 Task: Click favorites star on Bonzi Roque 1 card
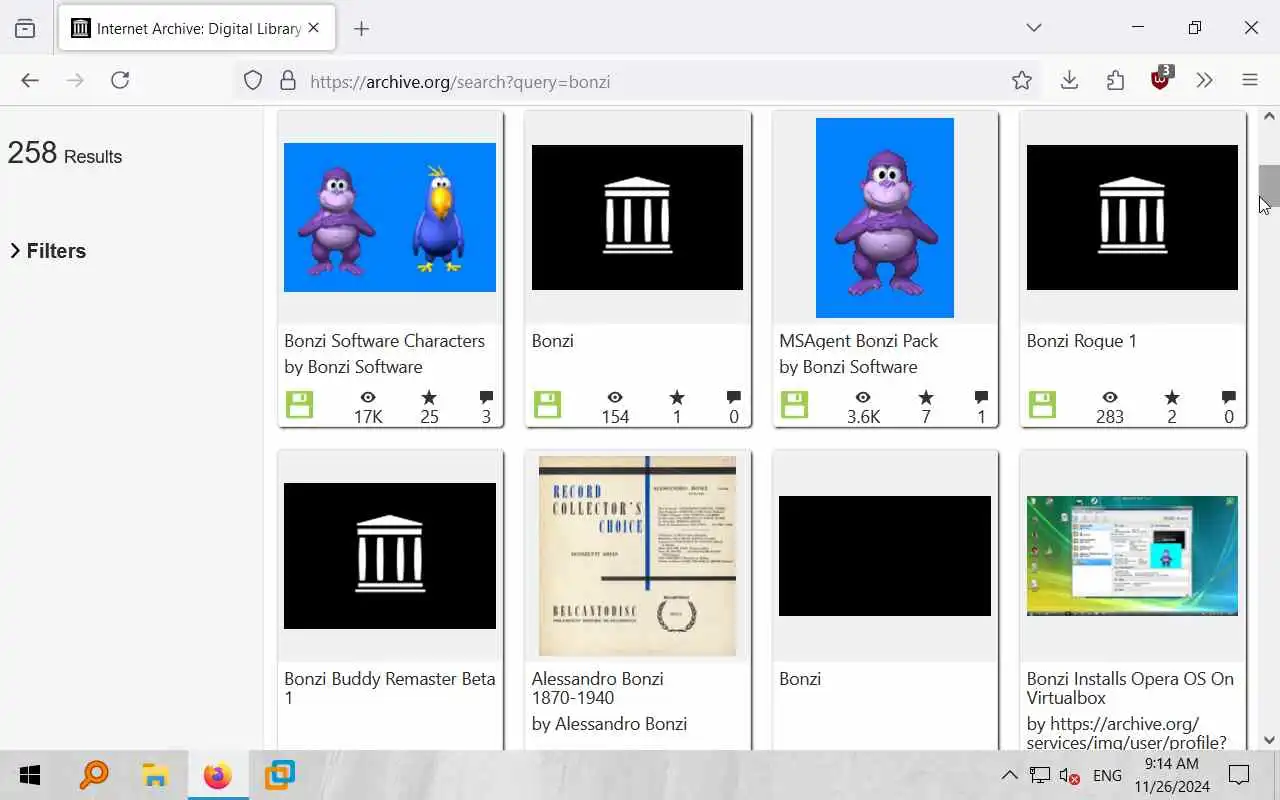pyautogui.click(x=1172, y=398)
